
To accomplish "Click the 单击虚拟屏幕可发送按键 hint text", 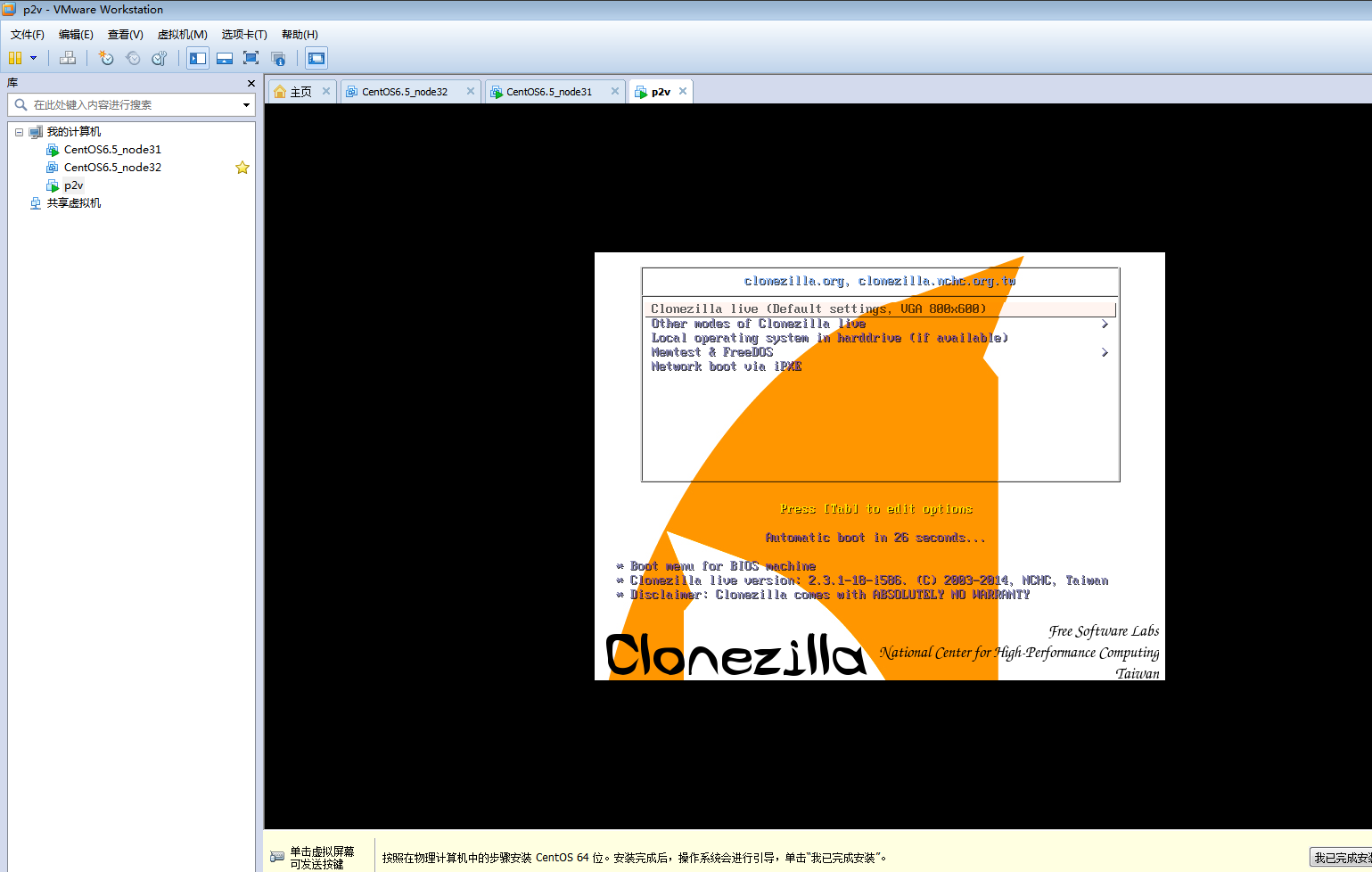I will (x=322, y=858).
